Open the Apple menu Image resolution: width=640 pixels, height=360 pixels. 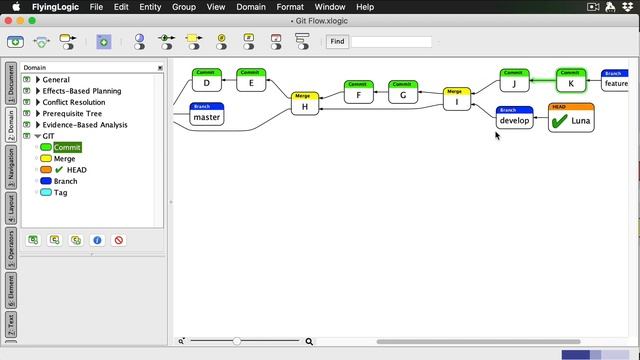tap(16, 7)
